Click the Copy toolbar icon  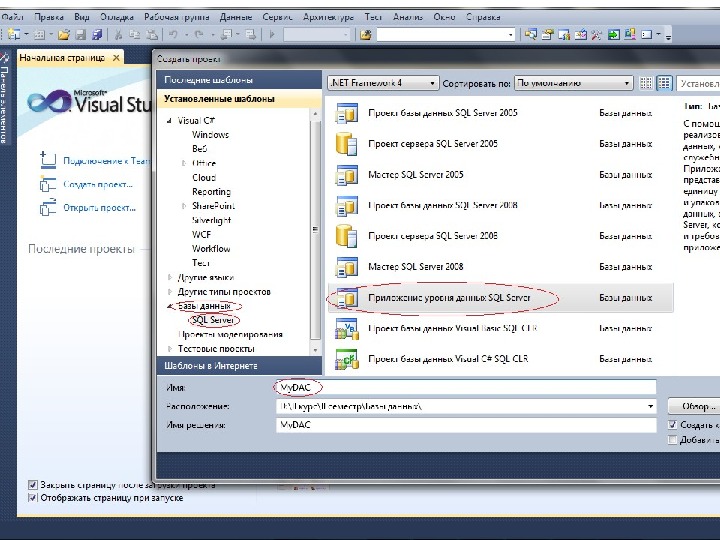coord(135,34)
